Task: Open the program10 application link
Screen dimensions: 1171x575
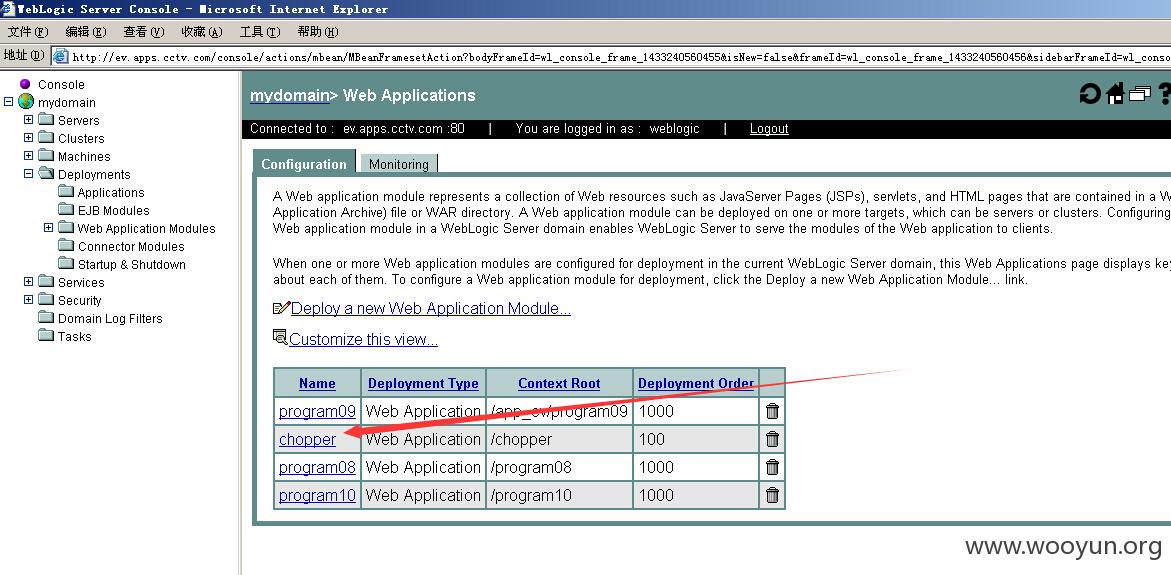Action: coord(317,495)
